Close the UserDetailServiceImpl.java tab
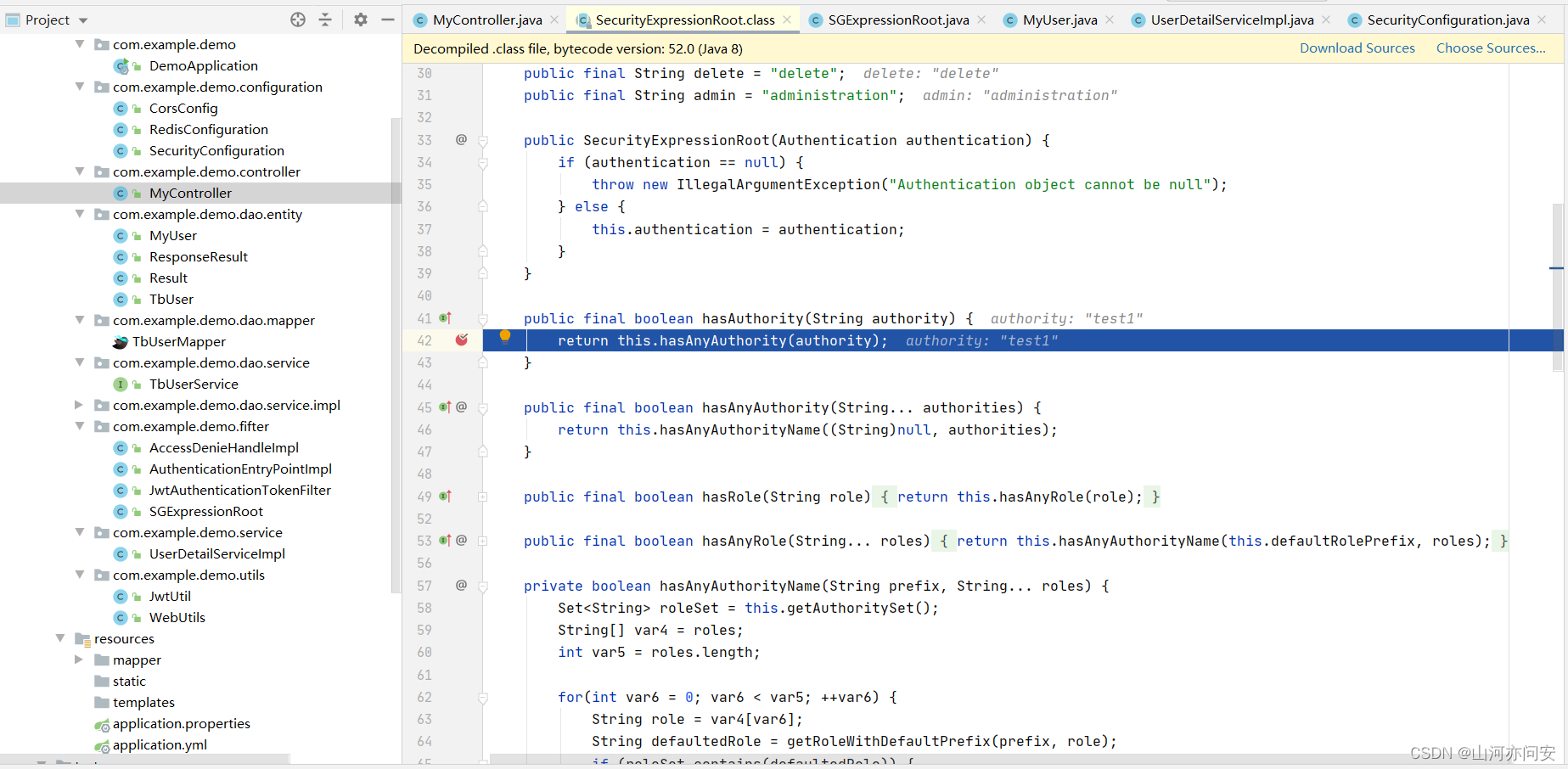 tap(1326, 20)
